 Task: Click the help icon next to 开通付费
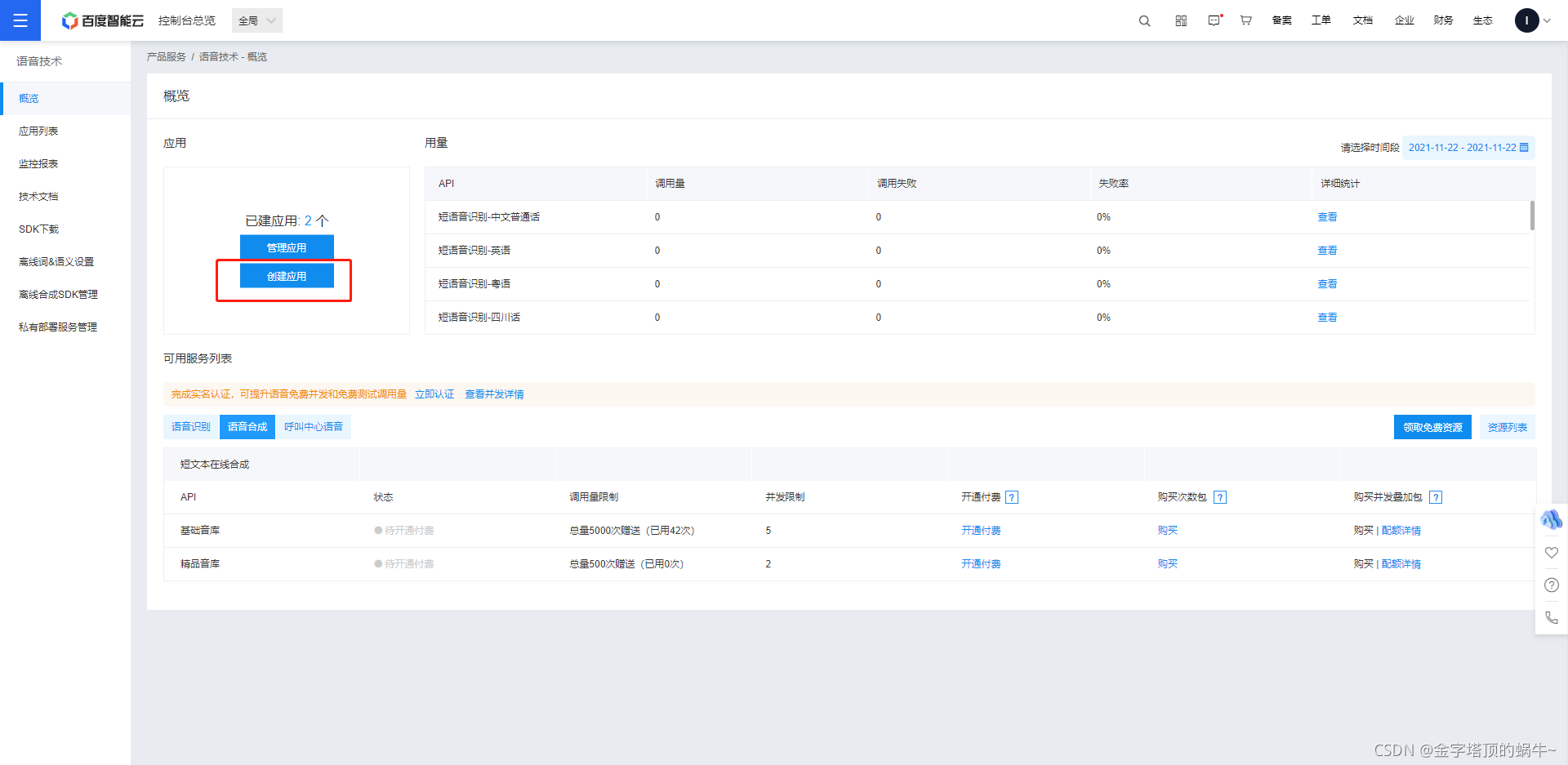click(1012, 497)
